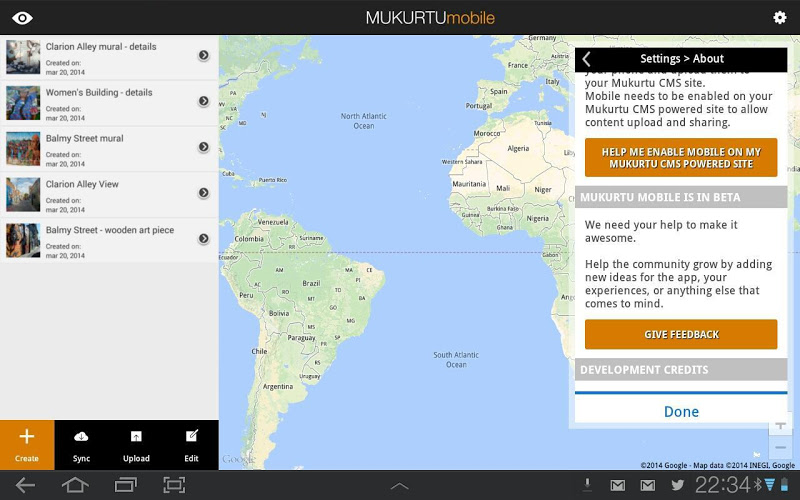Open arrow for Balmy Street - wooden art piece
The image size is (800, 500).
coord(204,239)
